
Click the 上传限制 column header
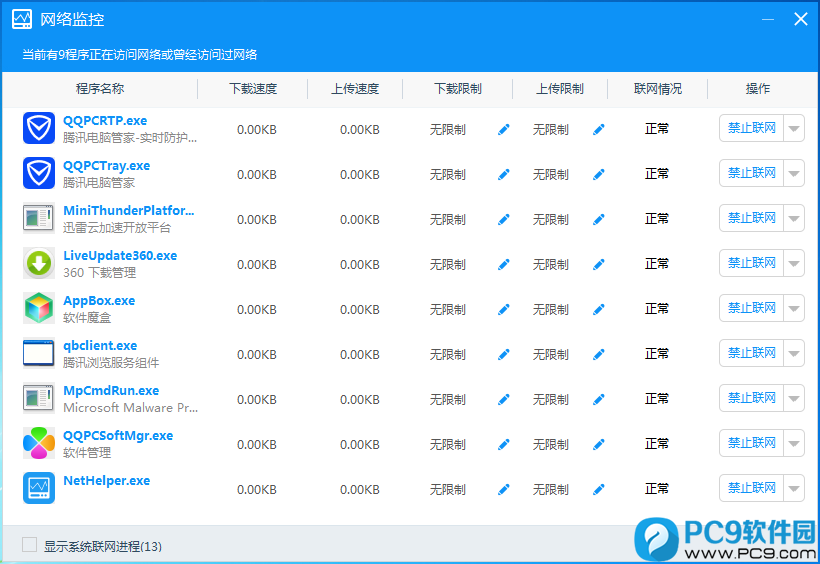tap(560, 88)
